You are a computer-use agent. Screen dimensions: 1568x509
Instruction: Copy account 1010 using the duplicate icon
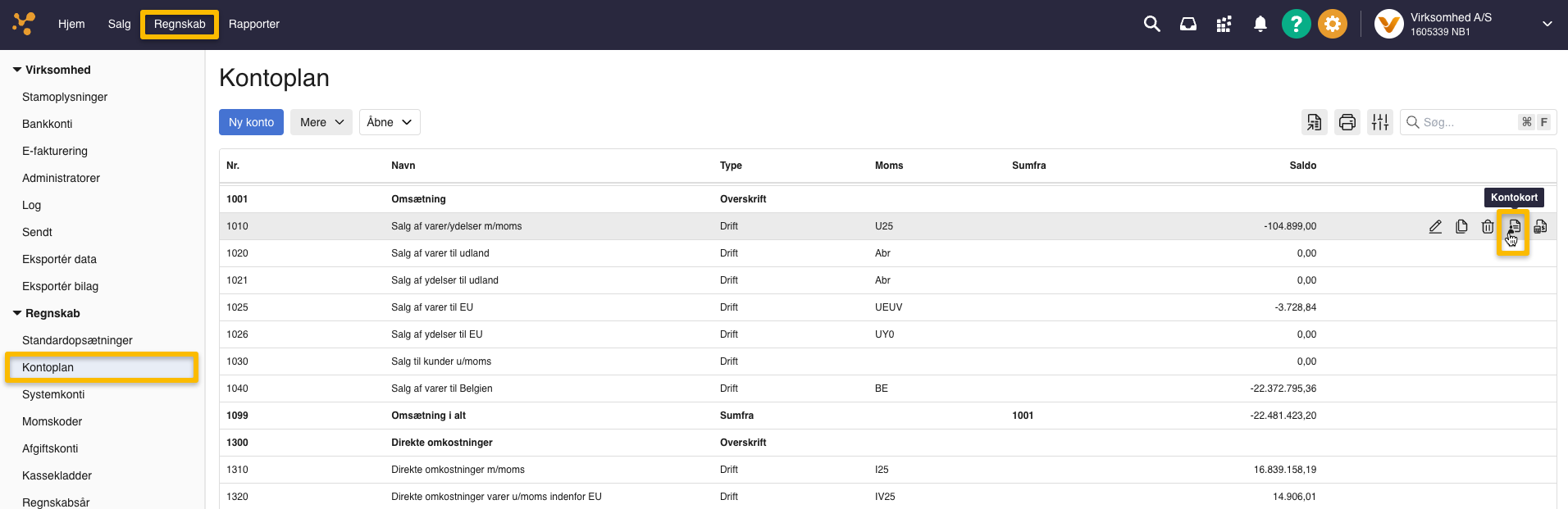tap(1461, 226)
